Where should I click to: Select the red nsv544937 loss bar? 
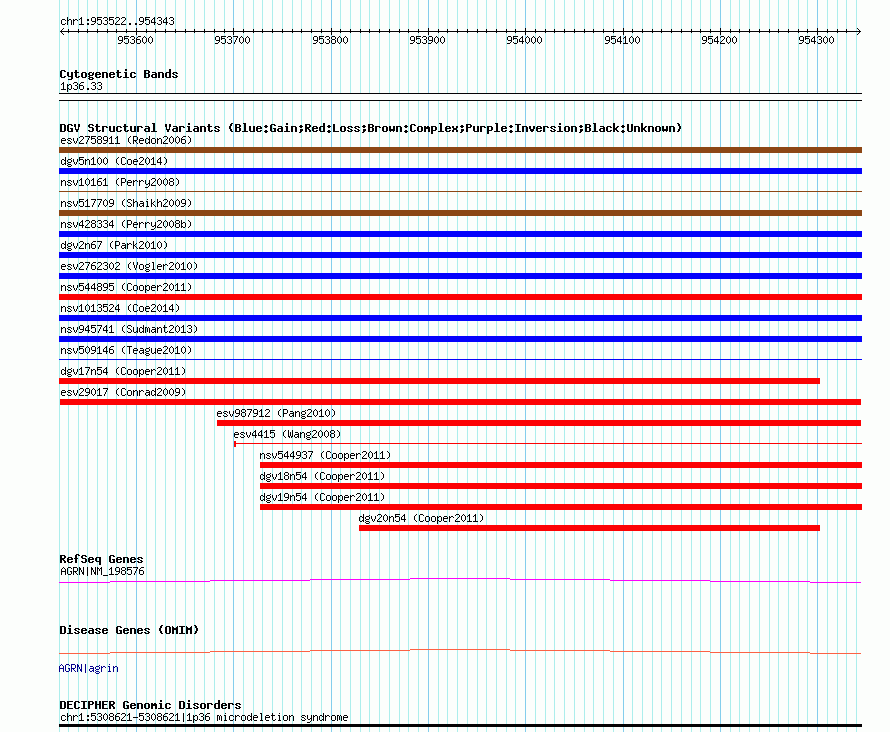[561, 465]
